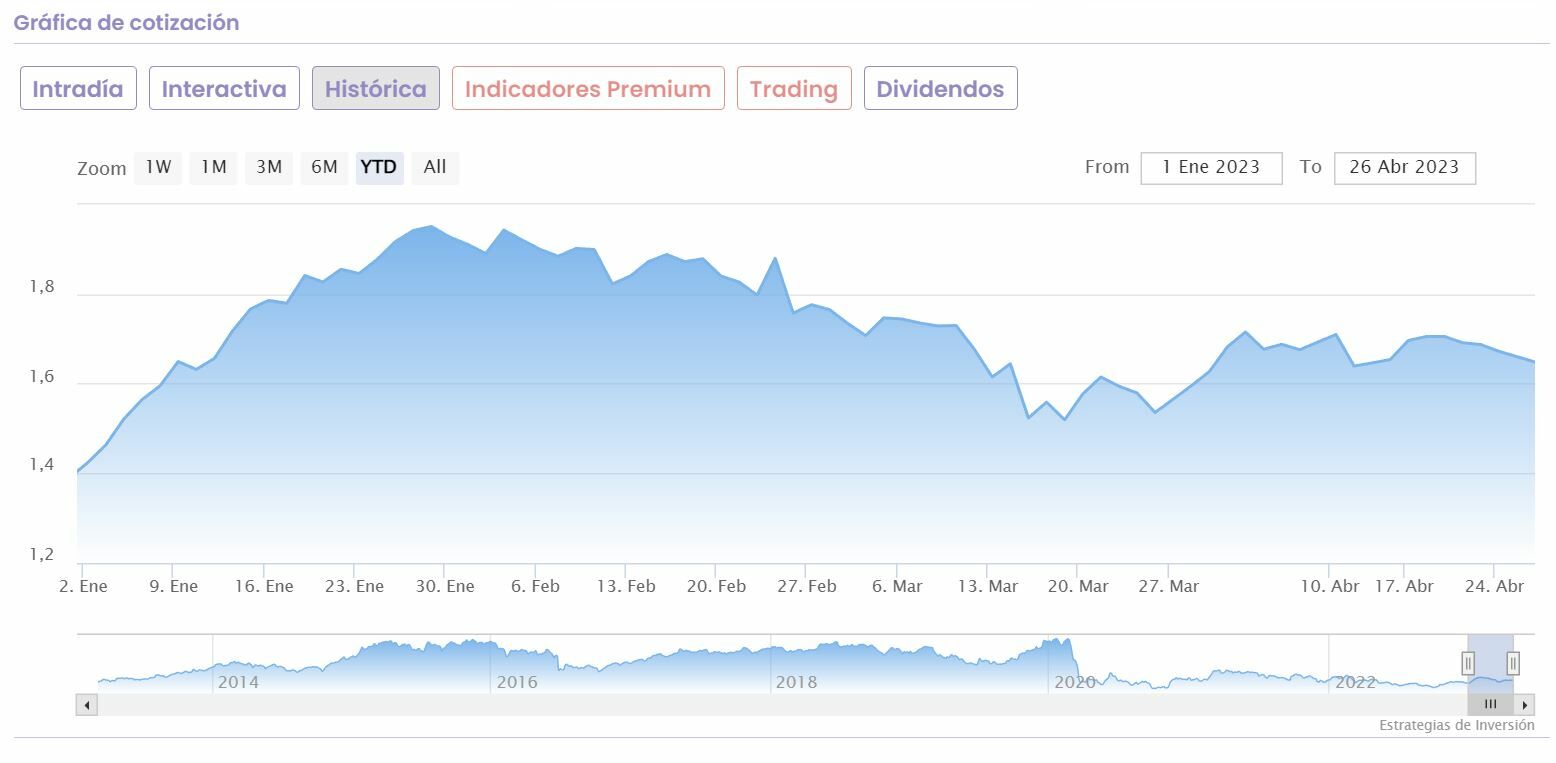Screen dimensions: 1556x763
Task: Click the horizontal scrollbar thumb grip
Action: coord(1490,705)
